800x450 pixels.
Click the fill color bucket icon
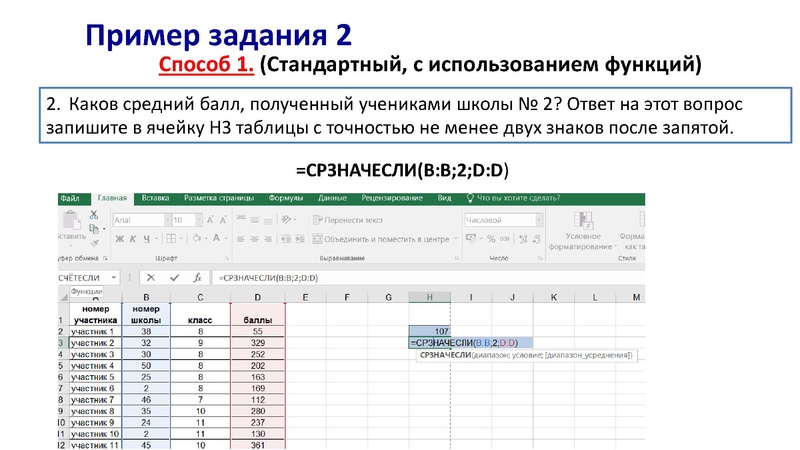(196, 238)
